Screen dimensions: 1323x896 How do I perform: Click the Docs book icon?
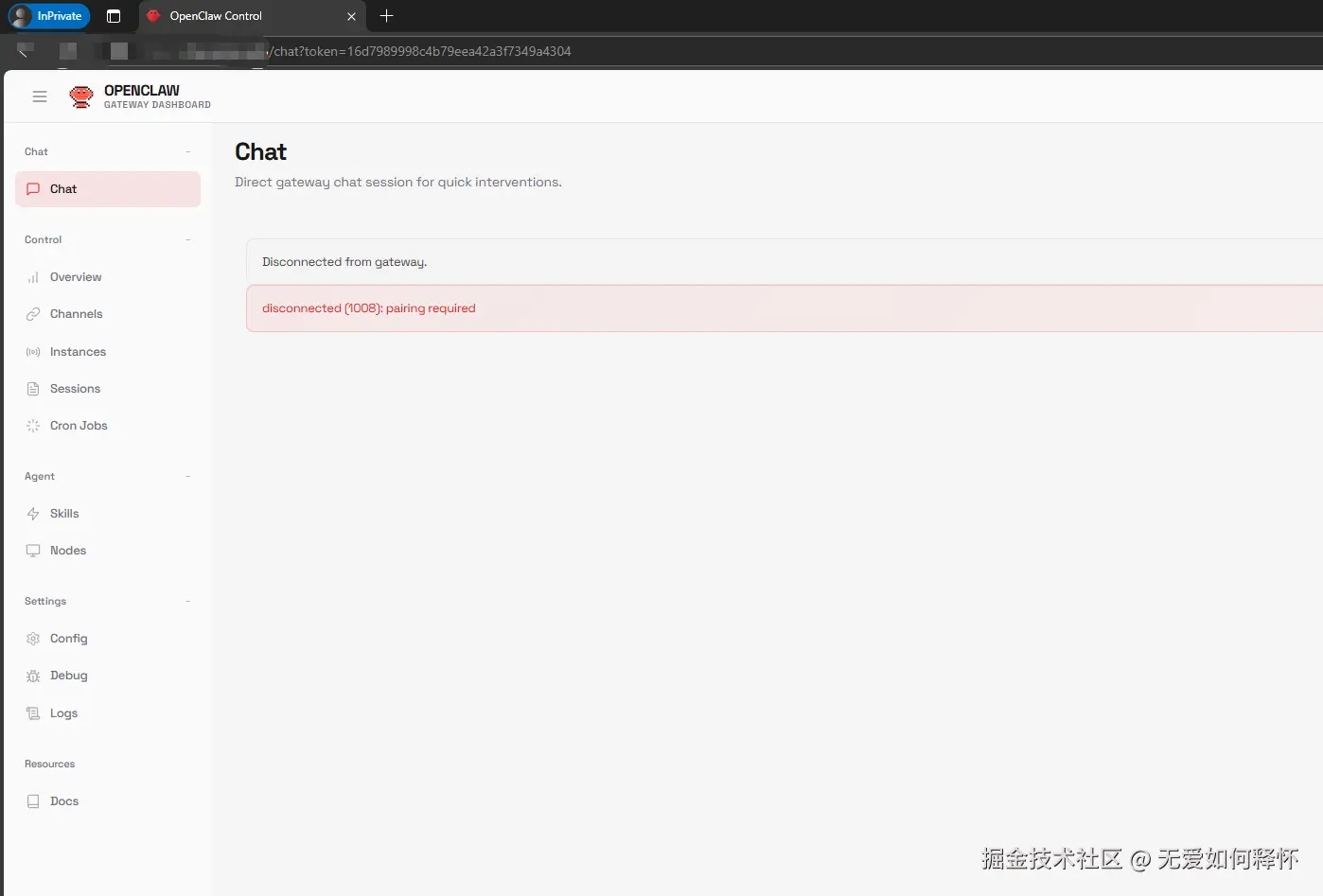coord(33,801)
